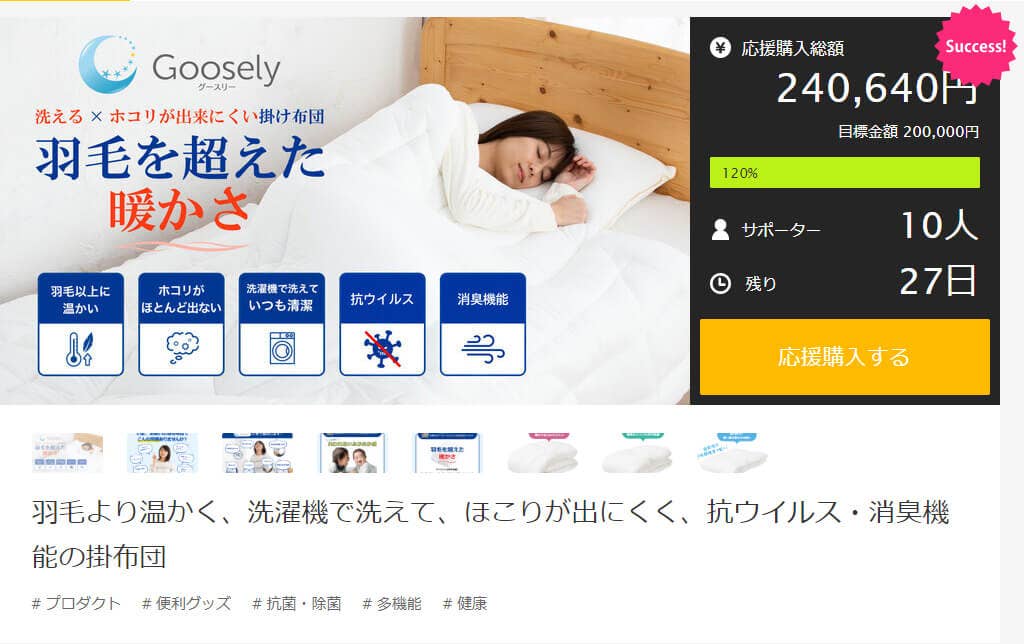Click the clock icon next to 残り
This screenshot has height=644, width=1024.
coord(720,283)
